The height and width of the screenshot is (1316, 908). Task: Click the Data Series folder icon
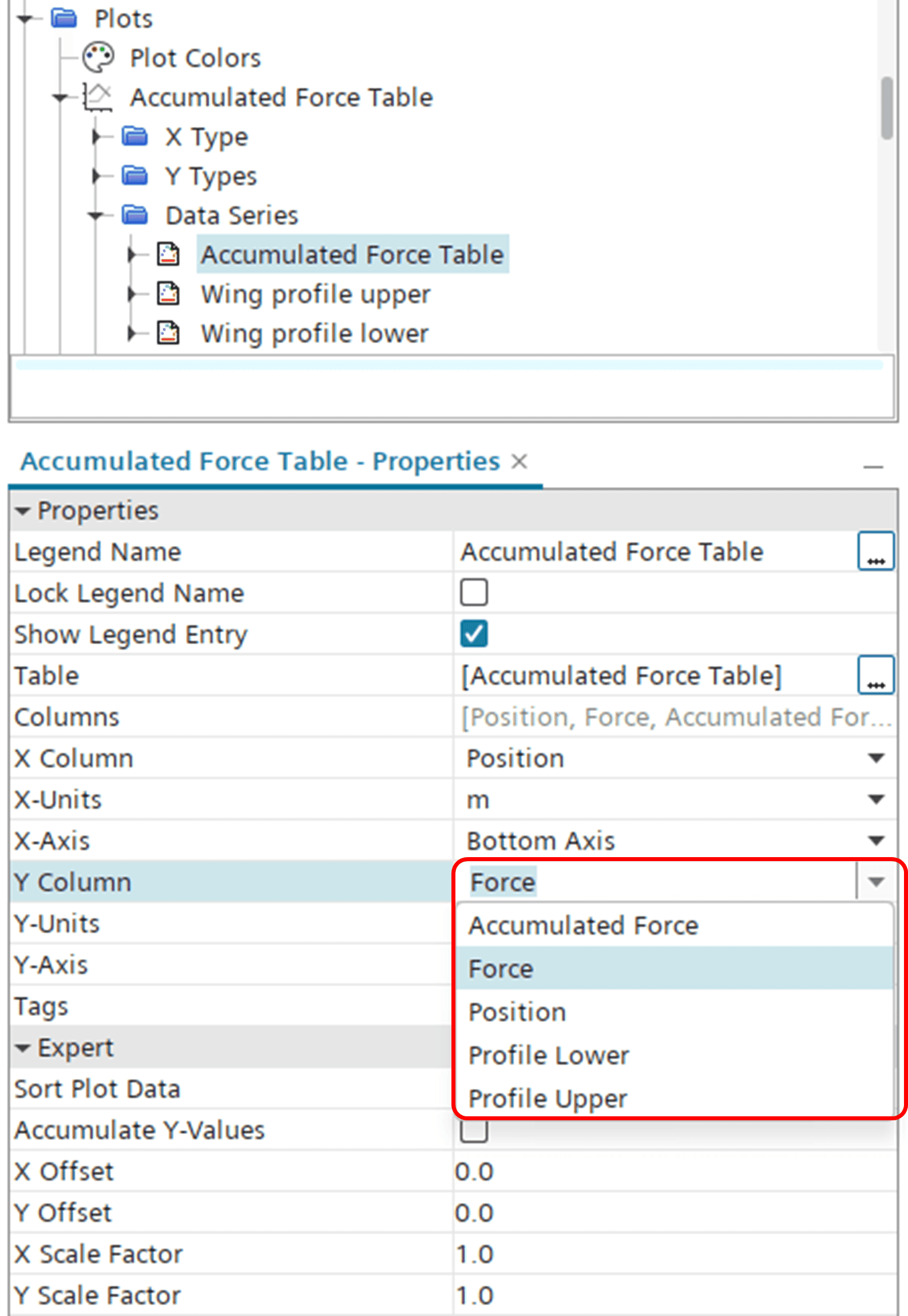135,215
